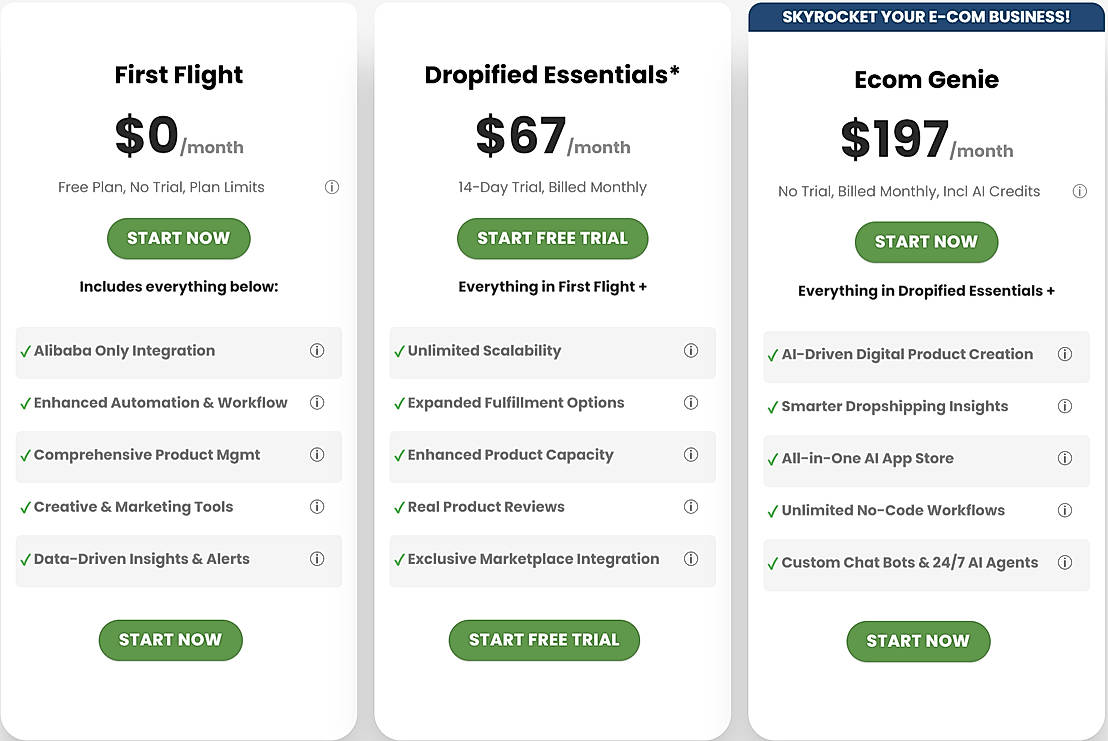This screenshot has height=741, width=1108.
Task: Click bottom Start Free Trial button
Action: click(x=544, y=640)
